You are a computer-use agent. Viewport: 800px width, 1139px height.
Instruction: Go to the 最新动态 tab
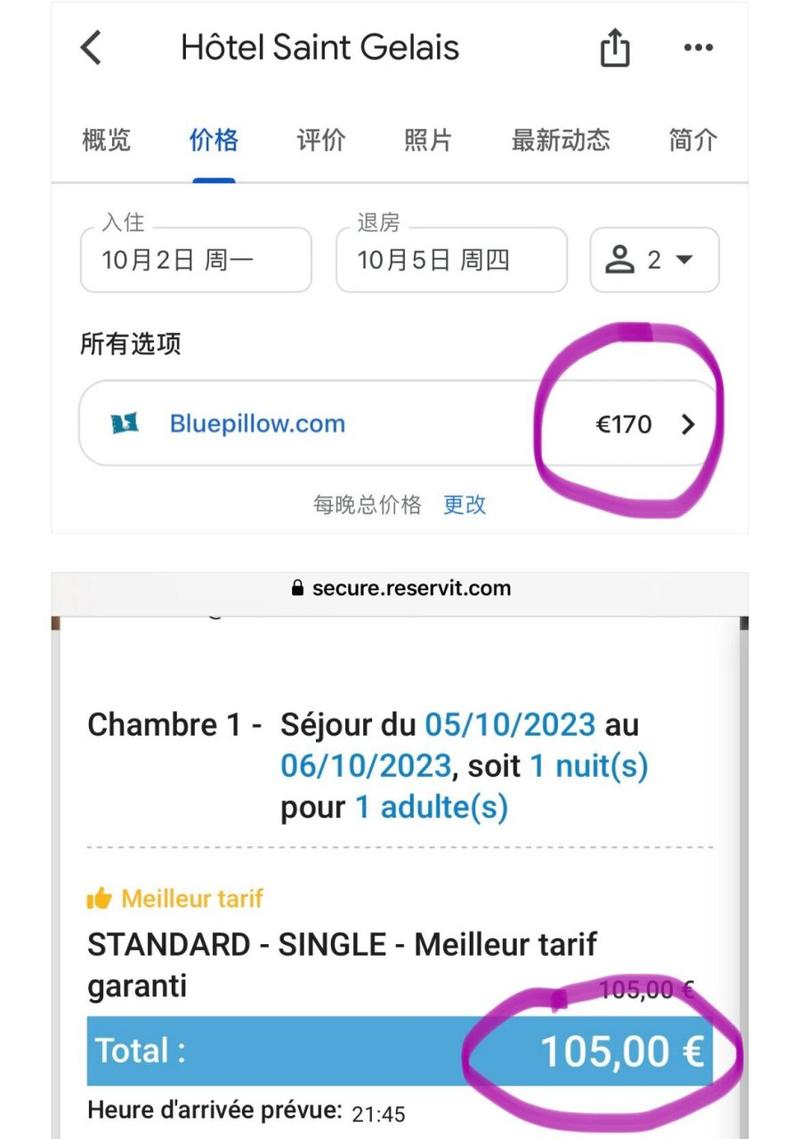point(561,140)
